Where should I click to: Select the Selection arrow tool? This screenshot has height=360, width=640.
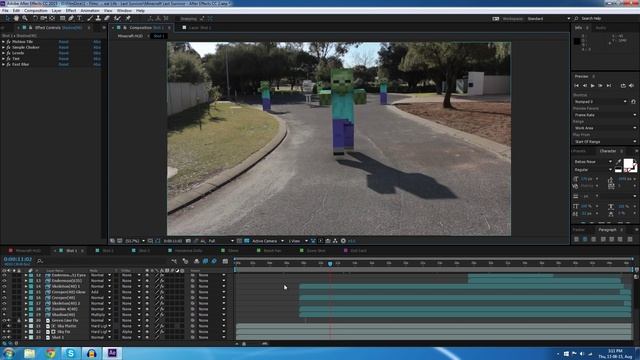click(x=7, y=18)
